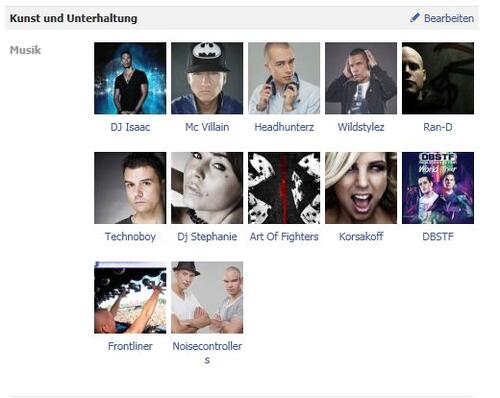
Task: Visit the Korsakoff page link
Action: click(x=361, y=237)
